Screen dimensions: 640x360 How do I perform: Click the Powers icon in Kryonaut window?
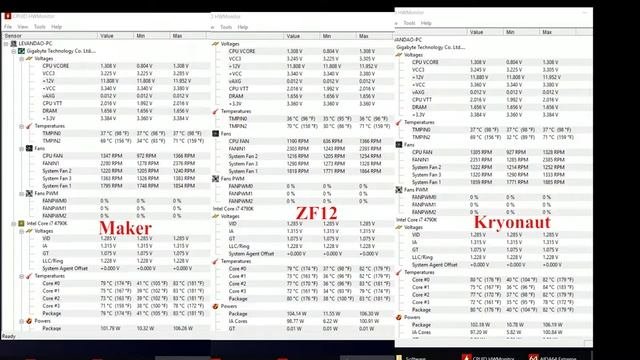pyautogui.click(x=399, y=317)
